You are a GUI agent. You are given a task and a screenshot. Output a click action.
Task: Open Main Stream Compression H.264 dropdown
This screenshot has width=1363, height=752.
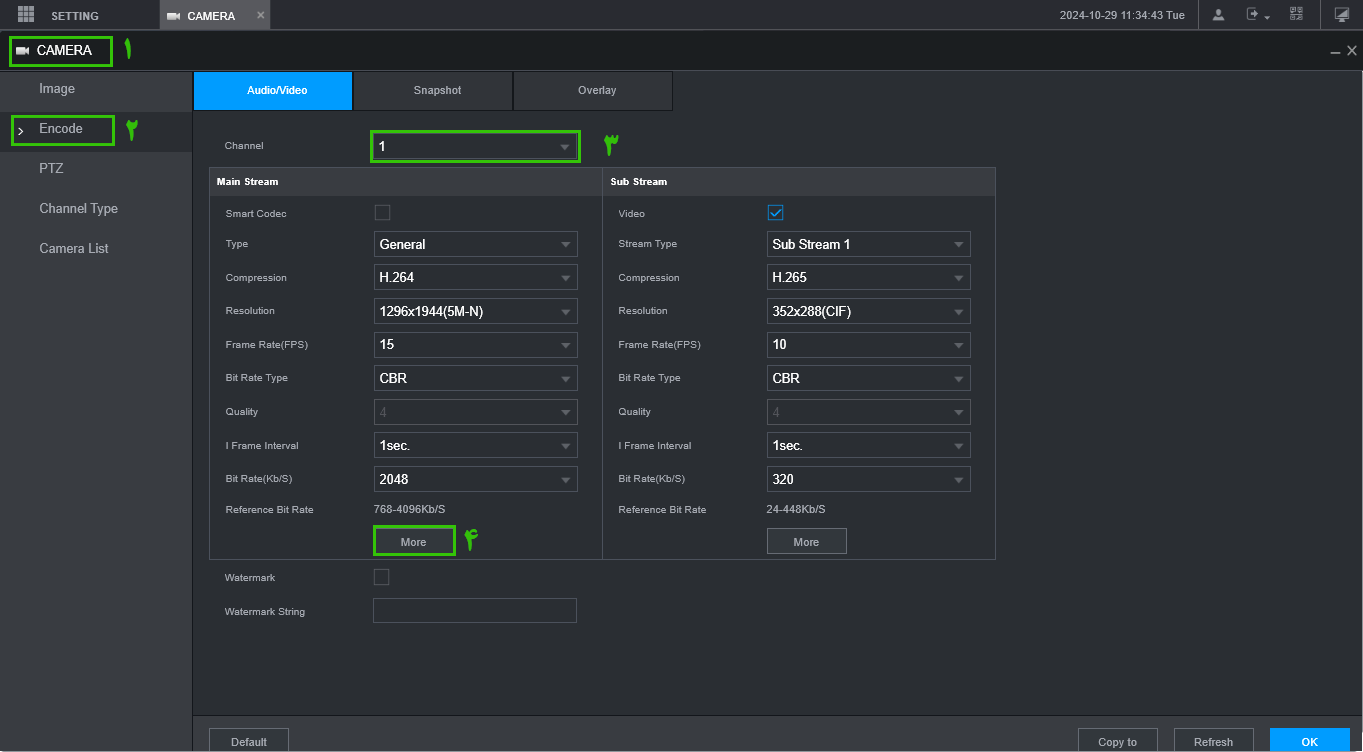tap(475, 278)
